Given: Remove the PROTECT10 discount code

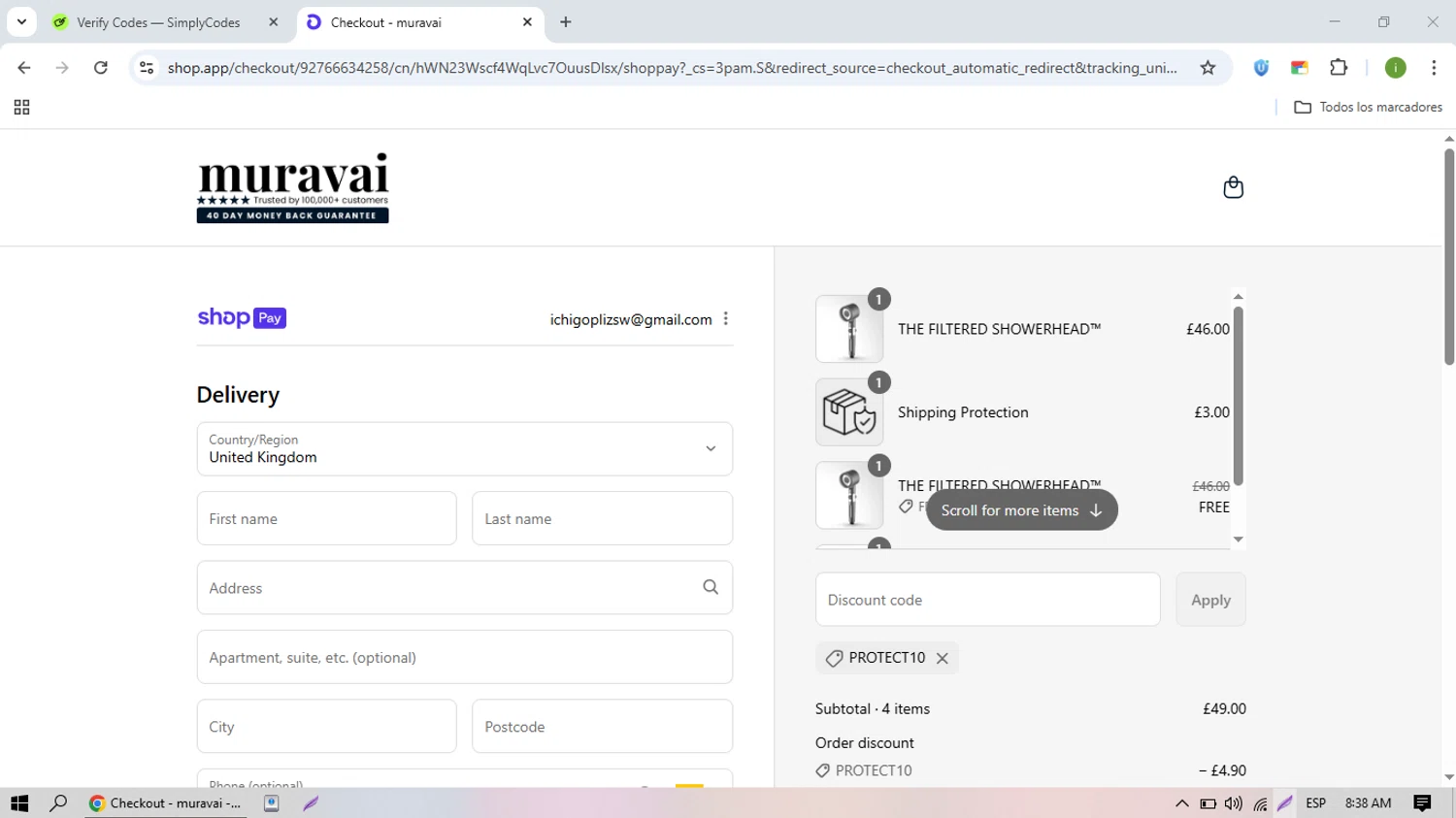Looking at the screenshot, I should coord(942,658).
